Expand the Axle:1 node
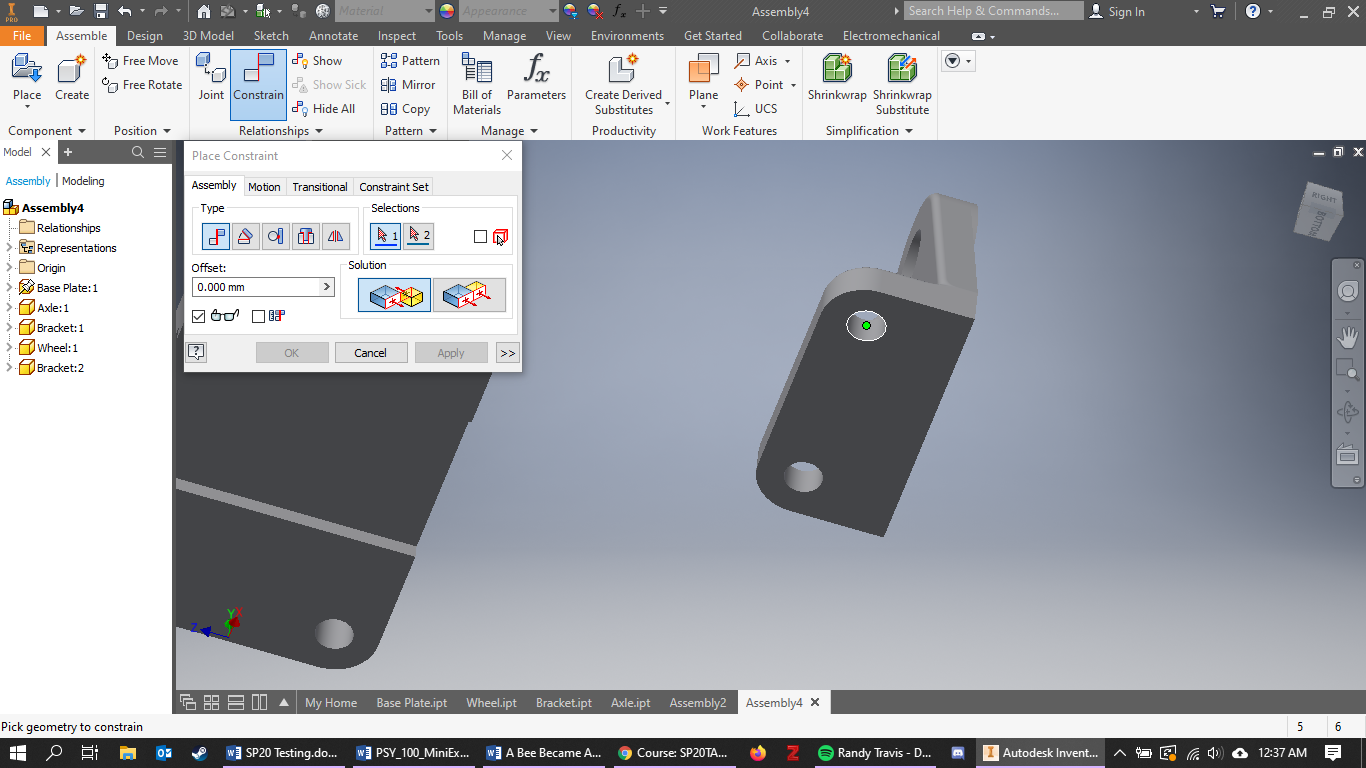The width and height of the screenshot is (1366, 768). 9,308
